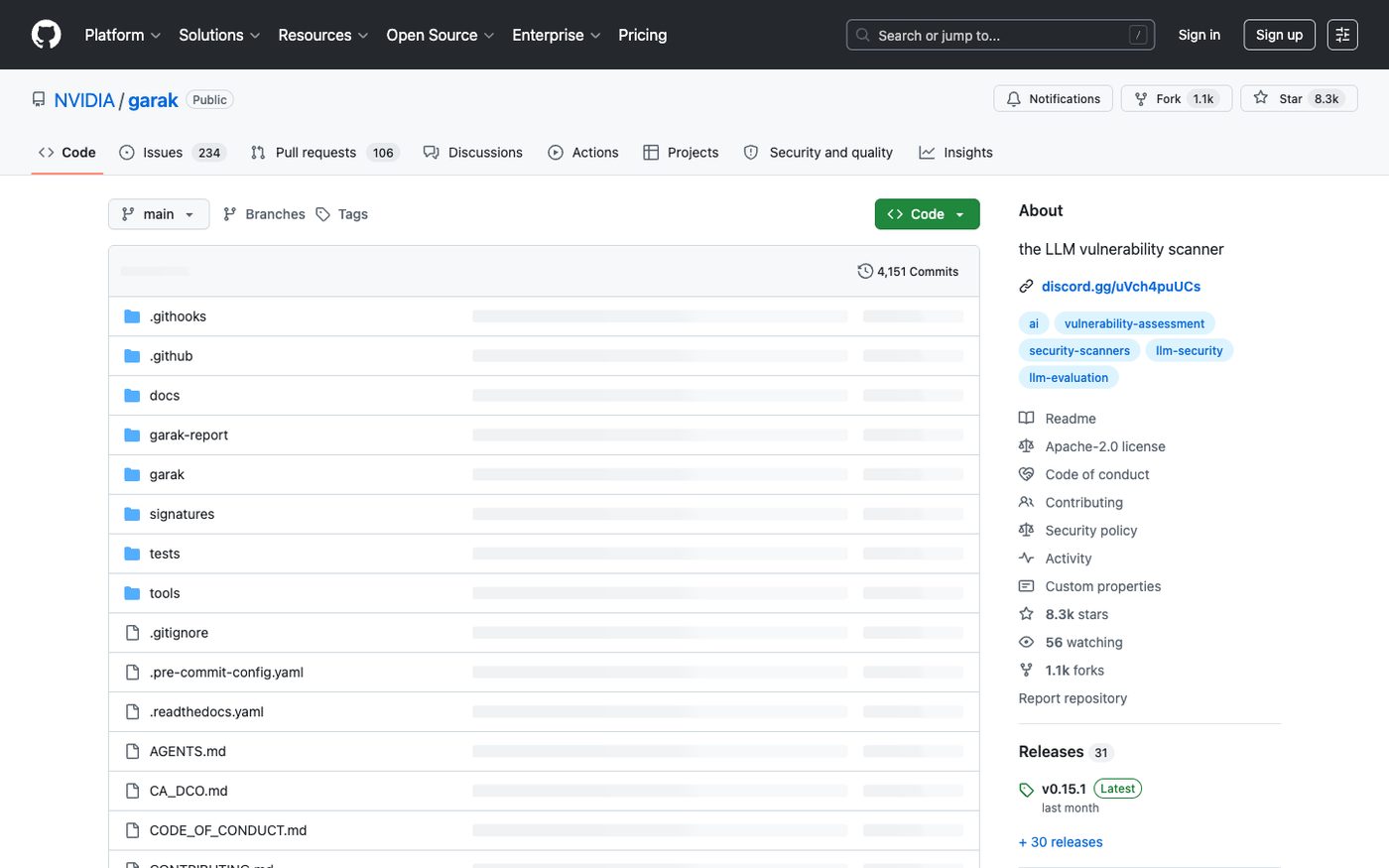Screen dimensions: 1389x868
Task: Click the file icon for .gitignore
Action: pos(132,633)
